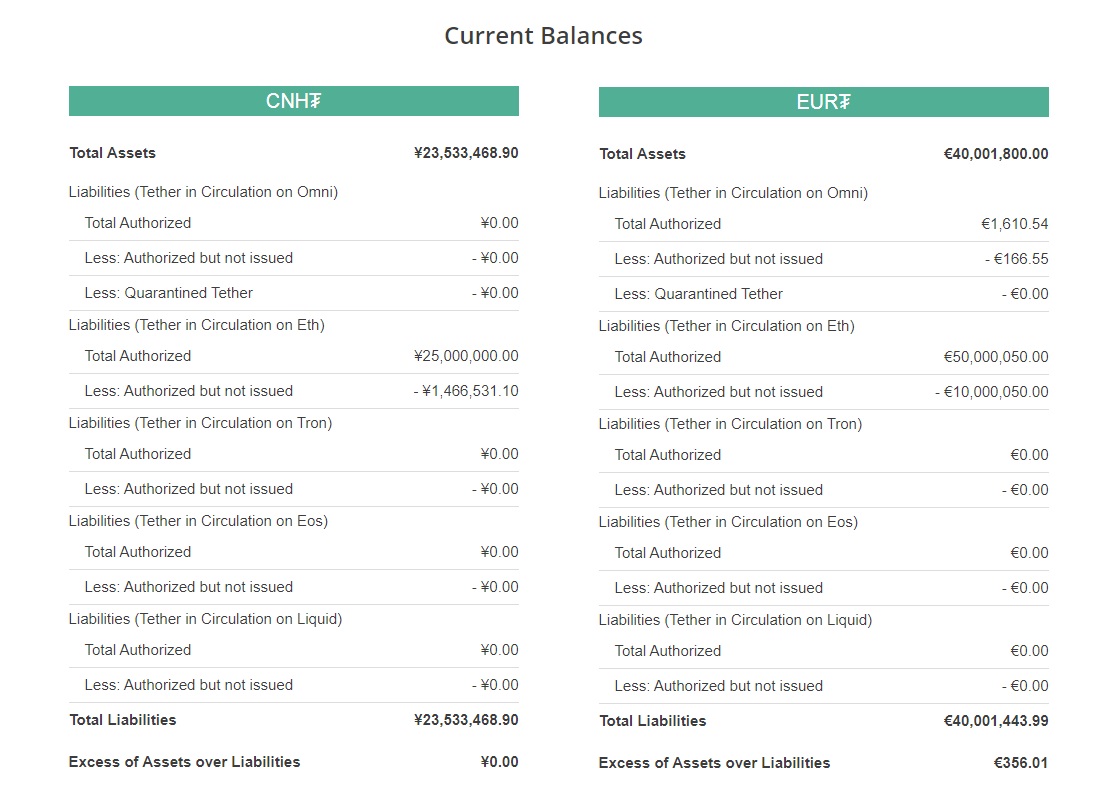The height and width of the screenshot is (786, 1106).
Task: Select the €1,610.54 Omni Total Authorized value
Action: (1015, 224)
